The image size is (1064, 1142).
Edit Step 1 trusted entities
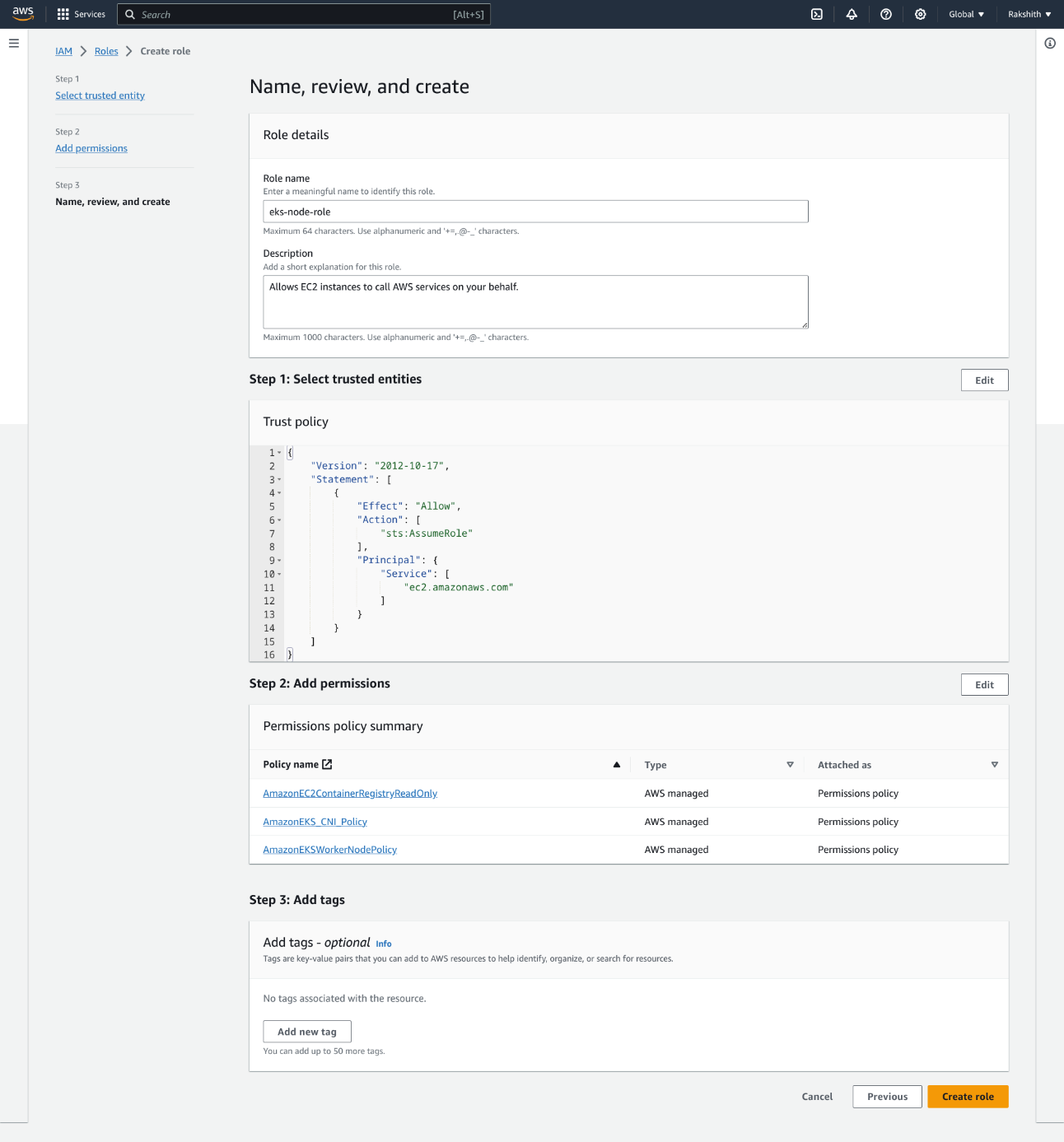[984, 380]
